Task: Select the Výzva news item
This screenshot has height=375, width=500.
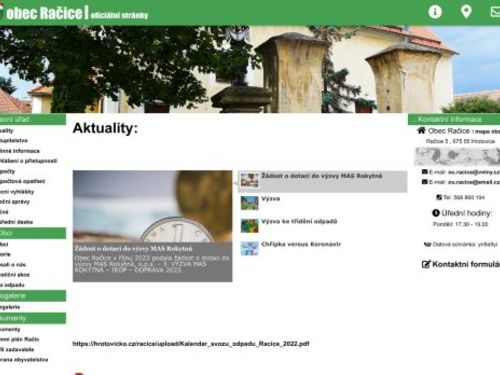Action: click(x=270, y=199)
